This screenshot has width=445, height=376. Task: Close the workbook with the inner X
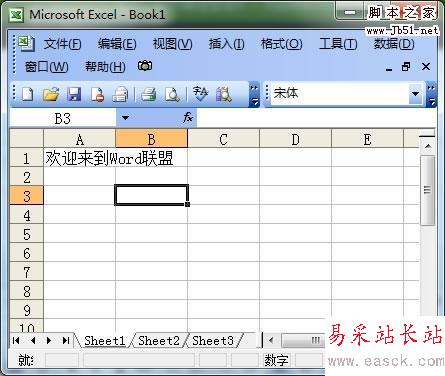click(x=426, y=67)
